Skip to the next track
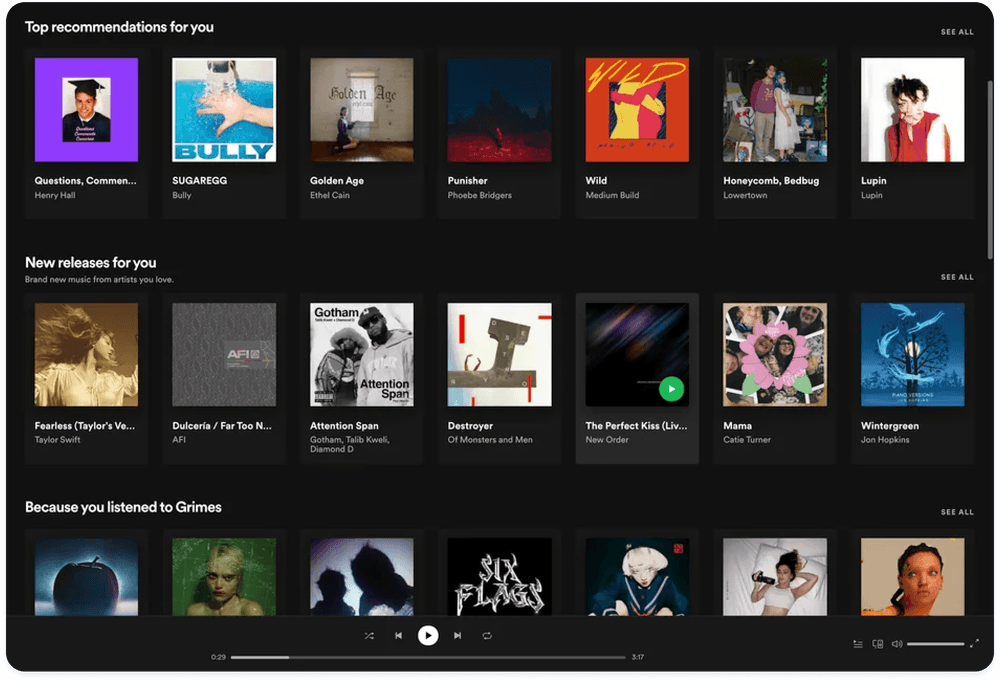Screen dimensions: 1000x682 pyautogui.click(x=457, y=635)
